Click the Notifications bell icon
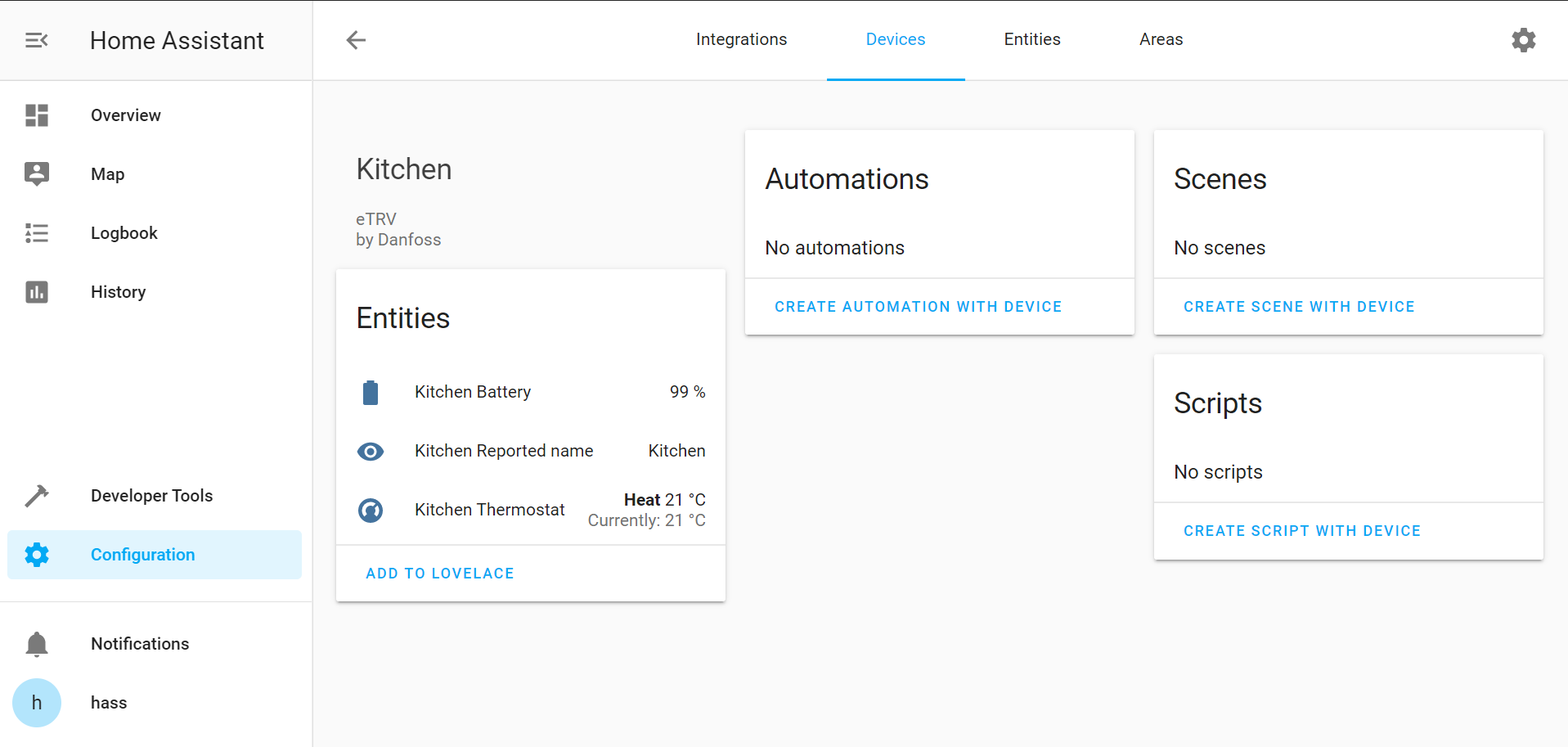1568x747 pixels. (37, 644)
